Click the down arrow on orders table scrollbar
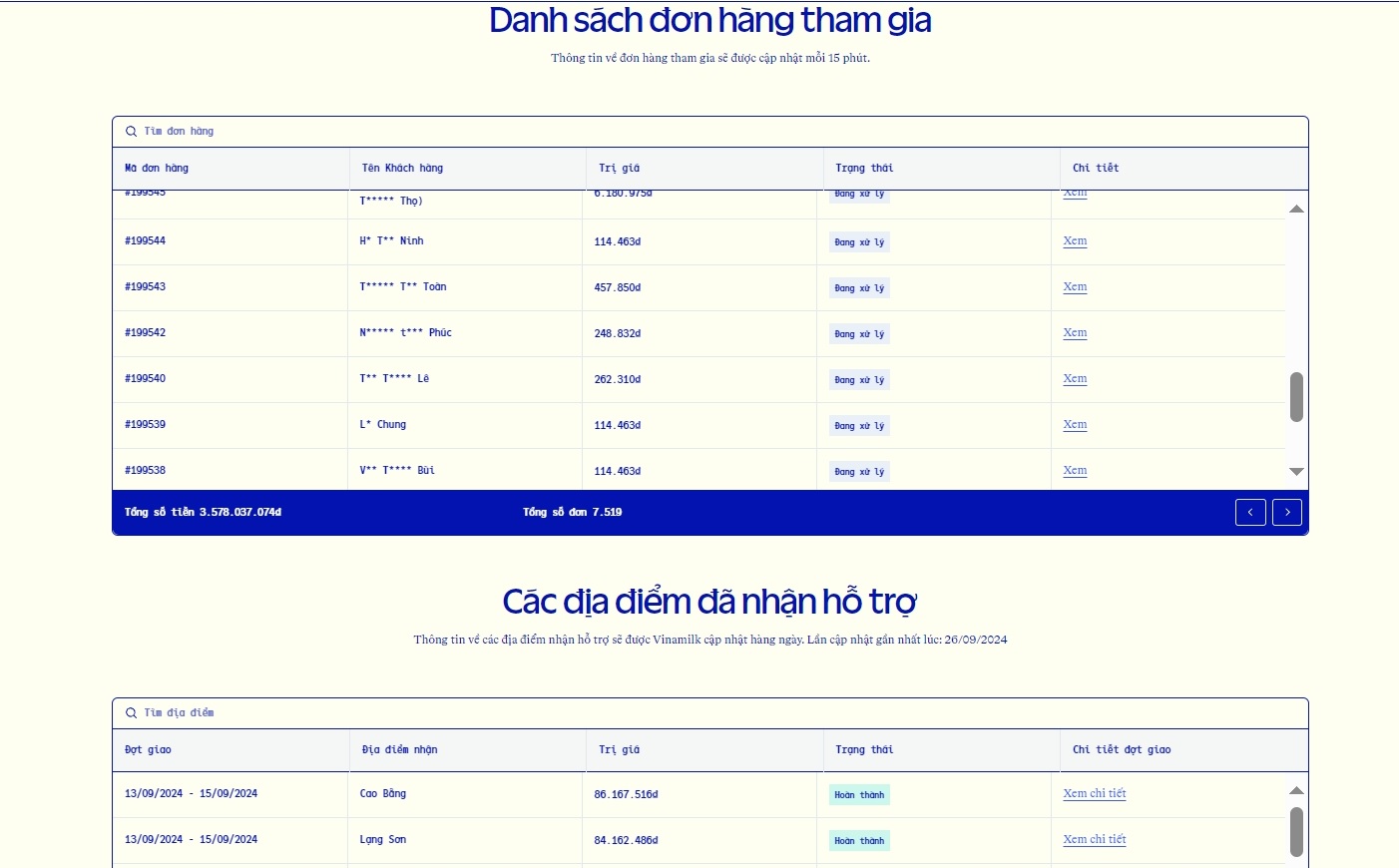The image size is (1399, 868). [x=1296, y=471]
